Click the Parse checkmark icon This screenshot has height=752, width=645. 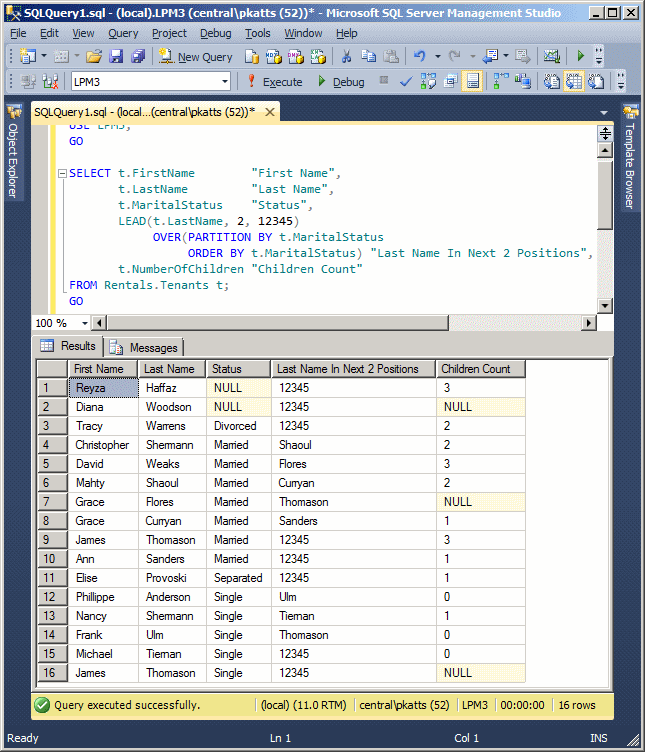(x=406, y=82)
